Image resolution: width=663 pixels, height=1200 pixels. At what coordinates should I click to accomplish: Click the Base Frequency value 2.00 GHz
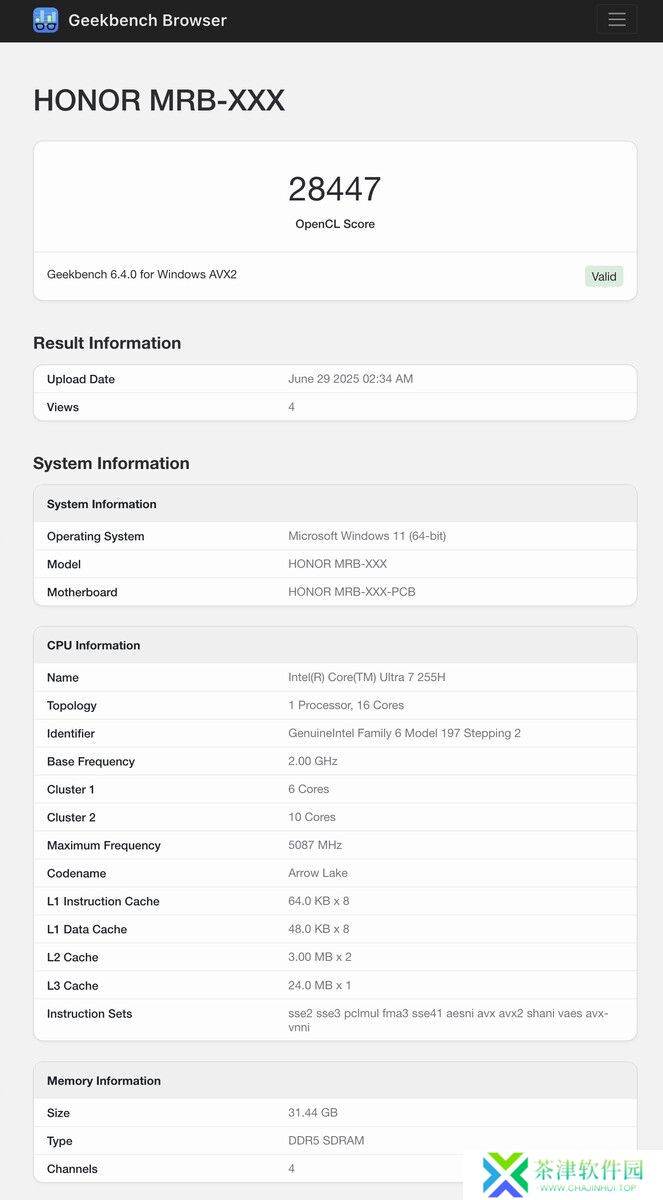pyautogui.click(x=313, y=761)
